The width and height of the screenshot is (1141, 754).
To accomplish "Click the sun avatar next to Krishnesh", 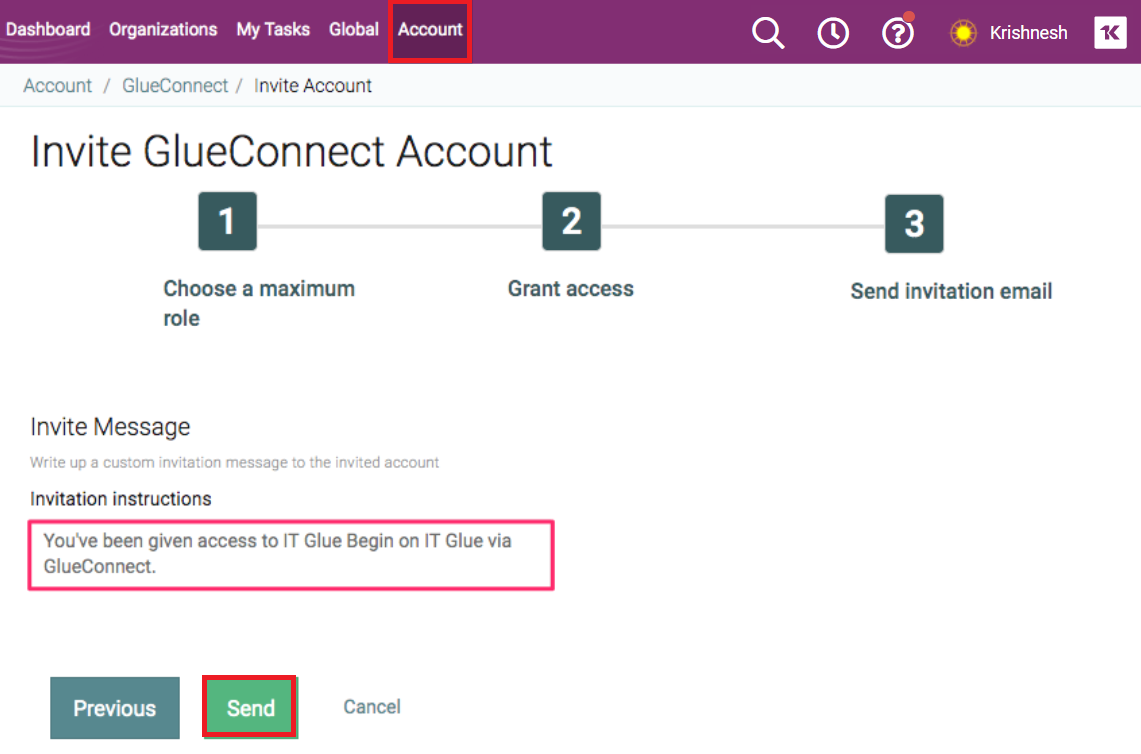I will pos(963,33).
